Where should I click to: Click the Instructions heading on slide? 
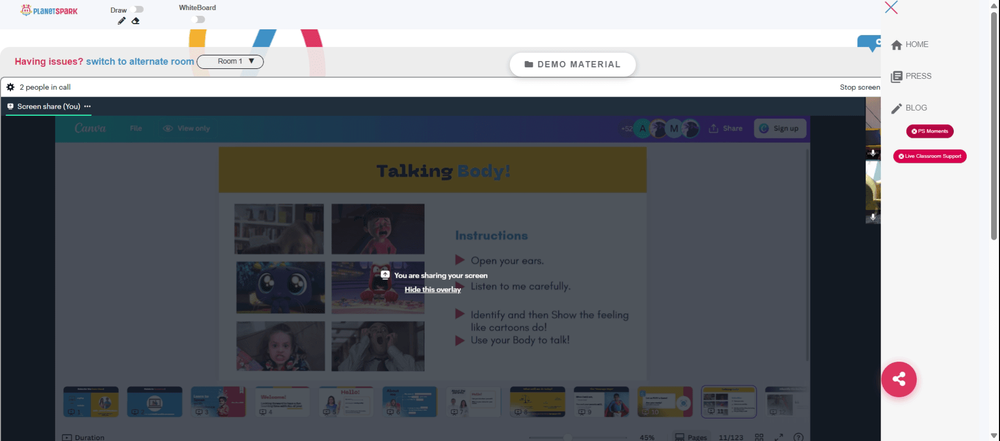tap(491, 235)
